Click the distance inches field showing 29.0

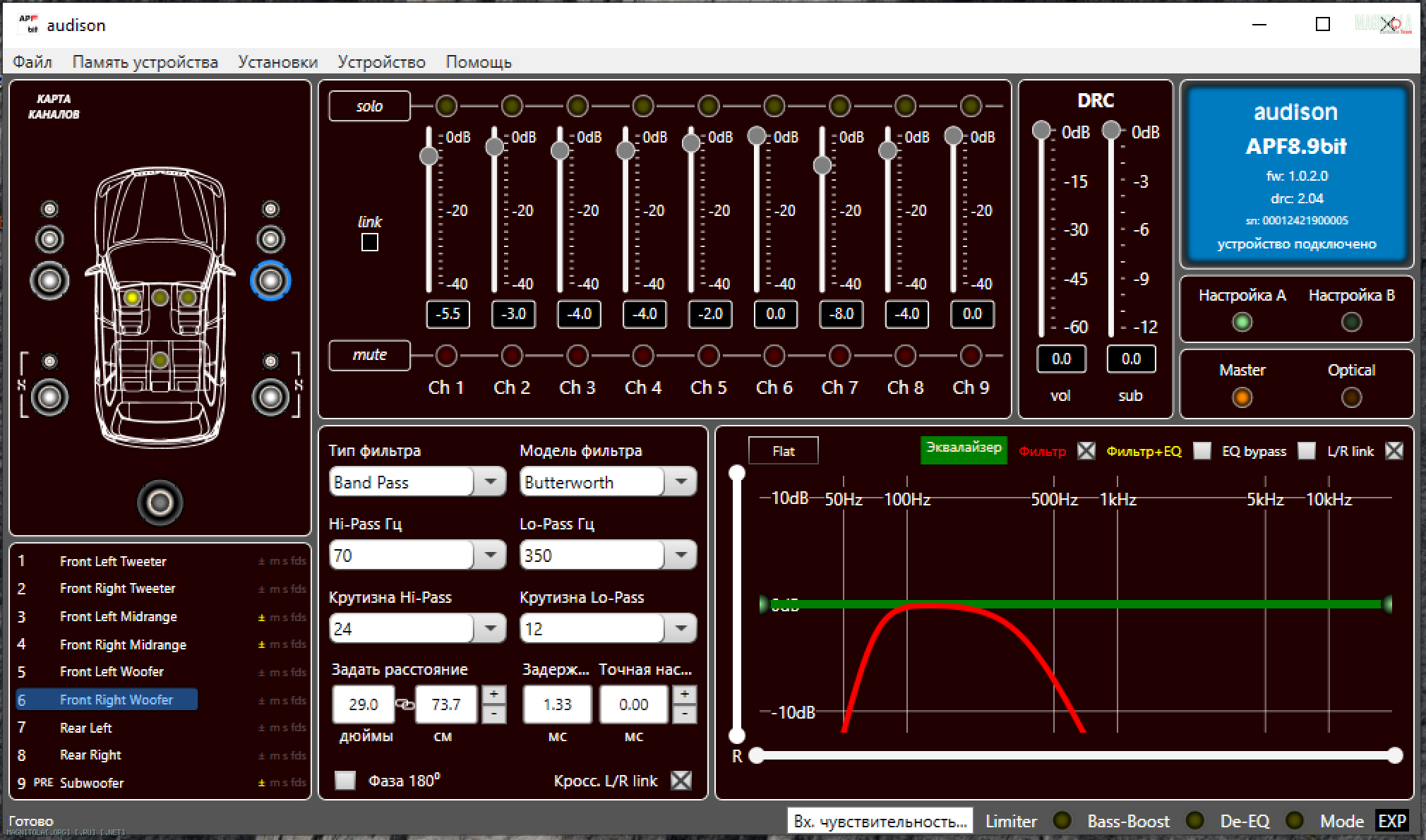(364, 704)
